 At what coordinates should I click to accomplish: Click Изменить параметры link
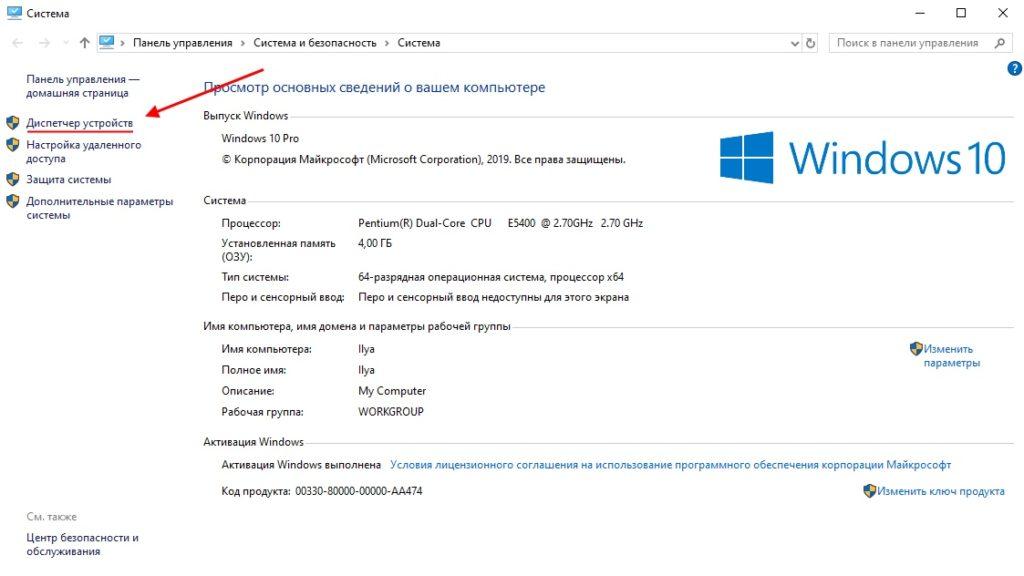952,356
